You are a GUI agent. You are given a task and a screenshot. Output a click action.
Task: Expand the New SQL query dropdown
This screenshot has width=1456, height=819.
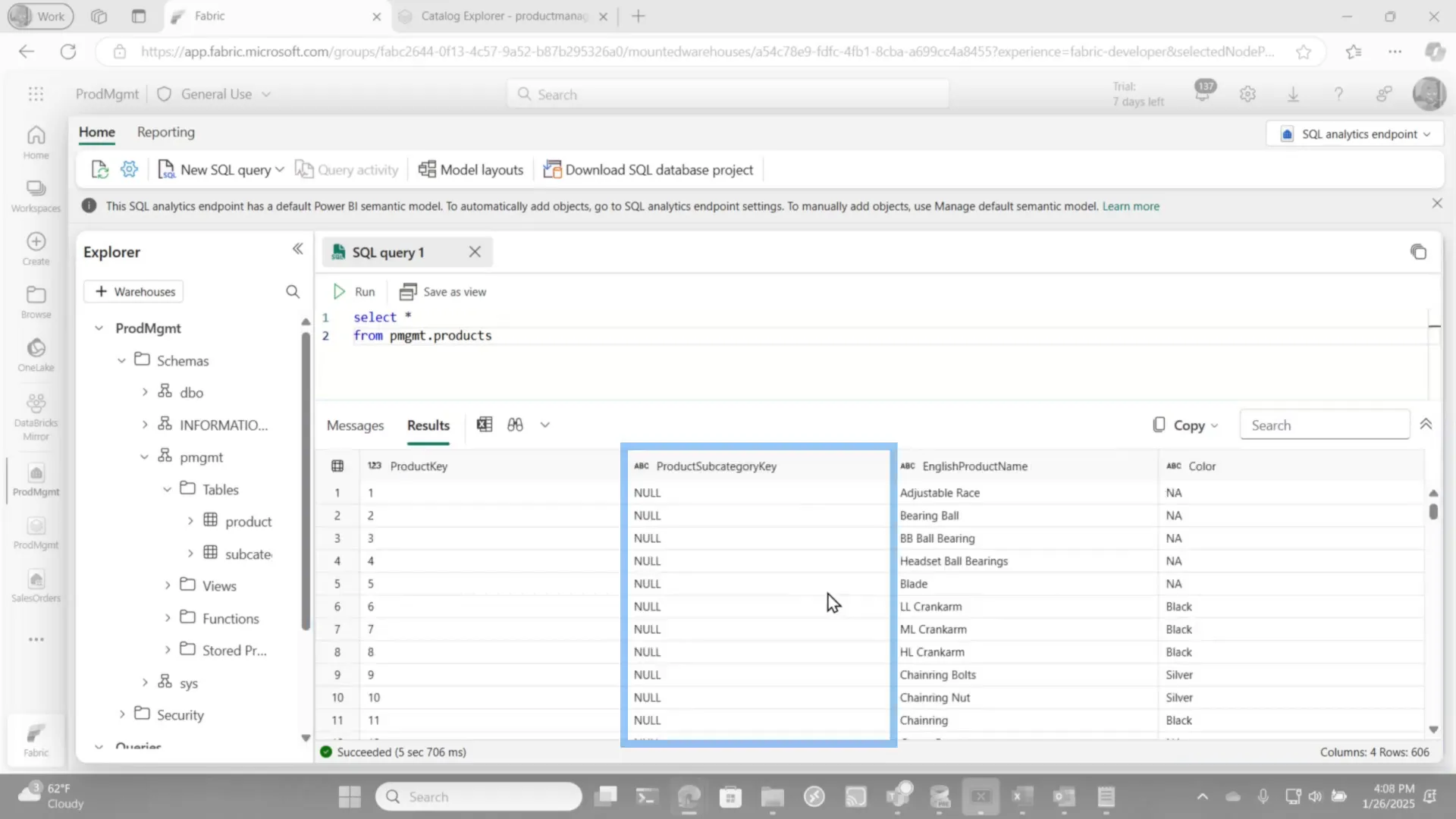[280, 169]
